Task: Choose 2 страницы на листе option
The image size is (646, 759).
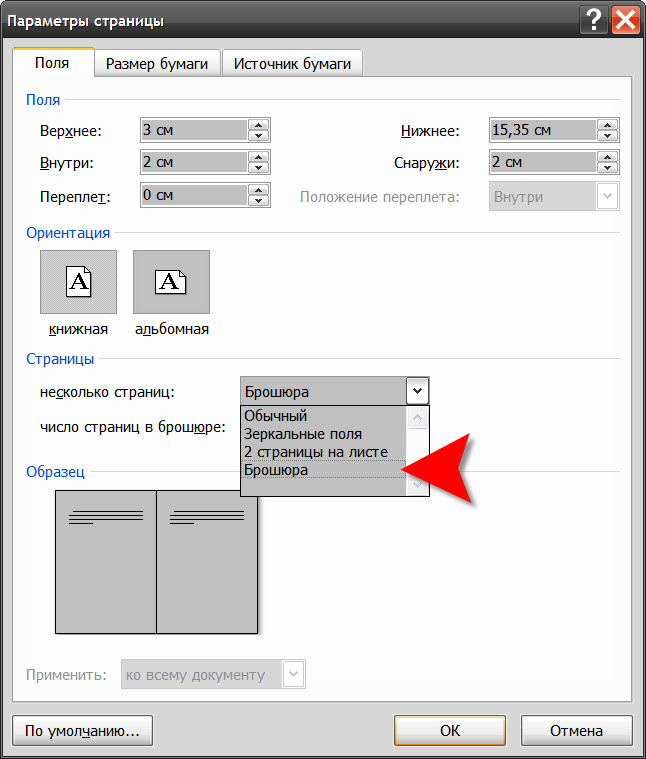Action: [323, 452]
